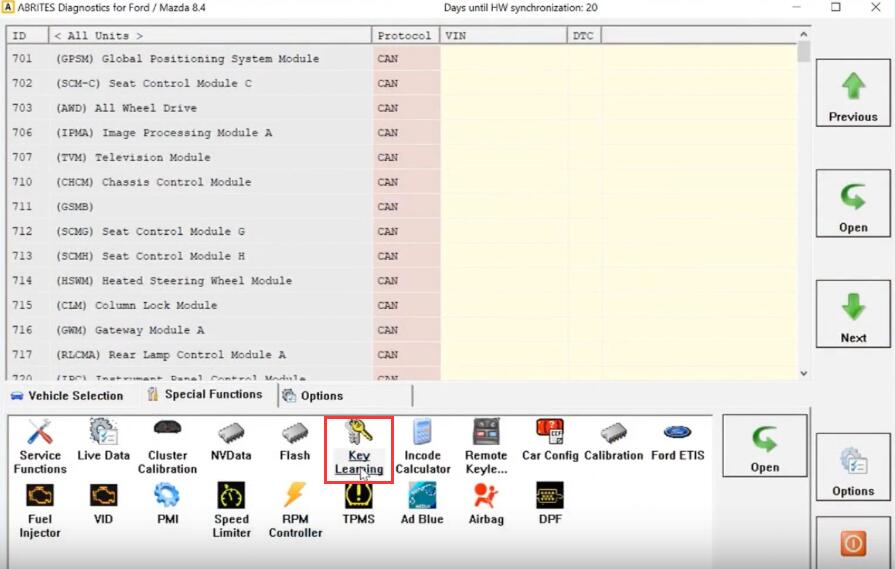The width and height of the screenshot is (895, 569).
Task: Click the units list scroll up arrow
Action: [804, 34]
